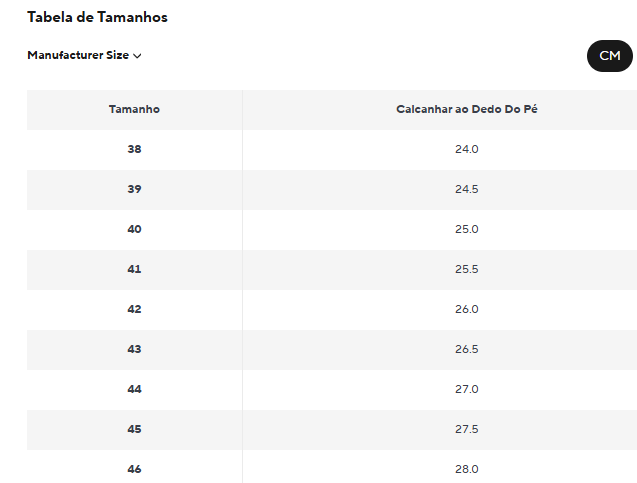Click the Calcanhar ao Dedo Do Pé header
The image size is (637, 483).
(x=466, y=109)
